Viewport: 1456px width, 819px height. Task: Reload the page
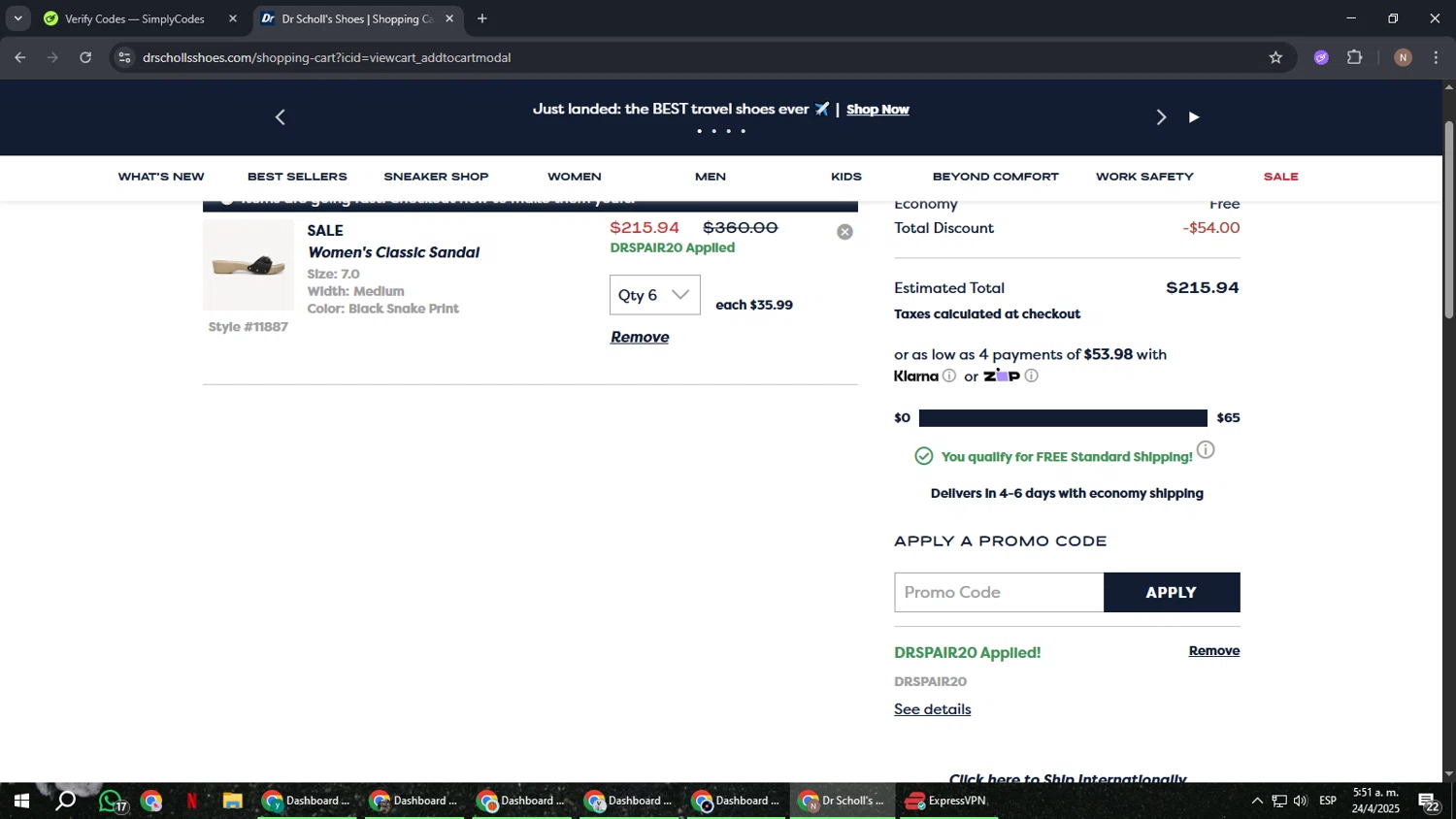[85, 58]
